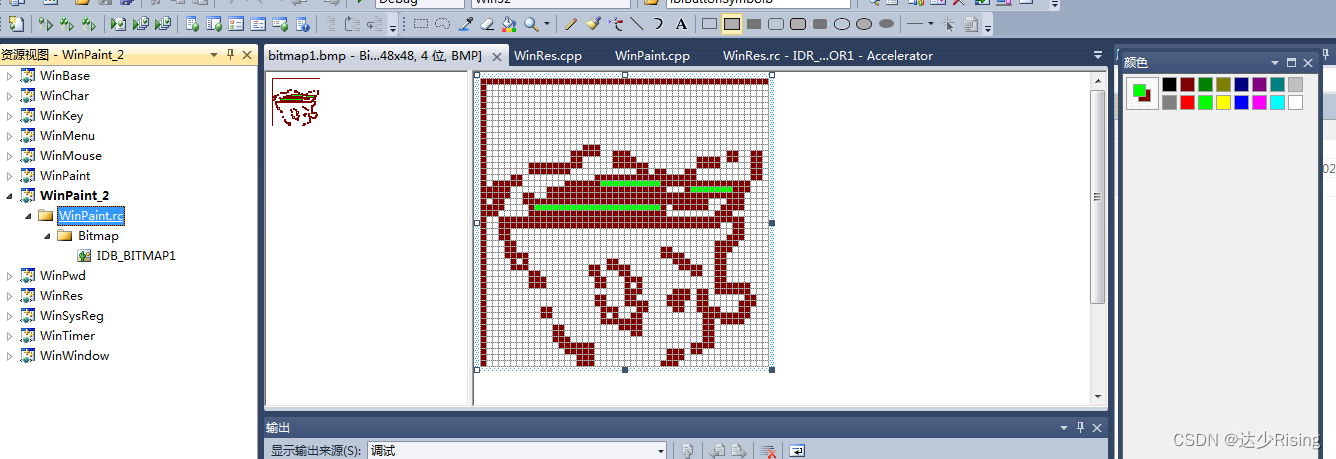Select the outlined-filled Rounded Rectangle tool
This screenshot has height=459, width=1336.
pyautogui.click(x=798, y=23)
